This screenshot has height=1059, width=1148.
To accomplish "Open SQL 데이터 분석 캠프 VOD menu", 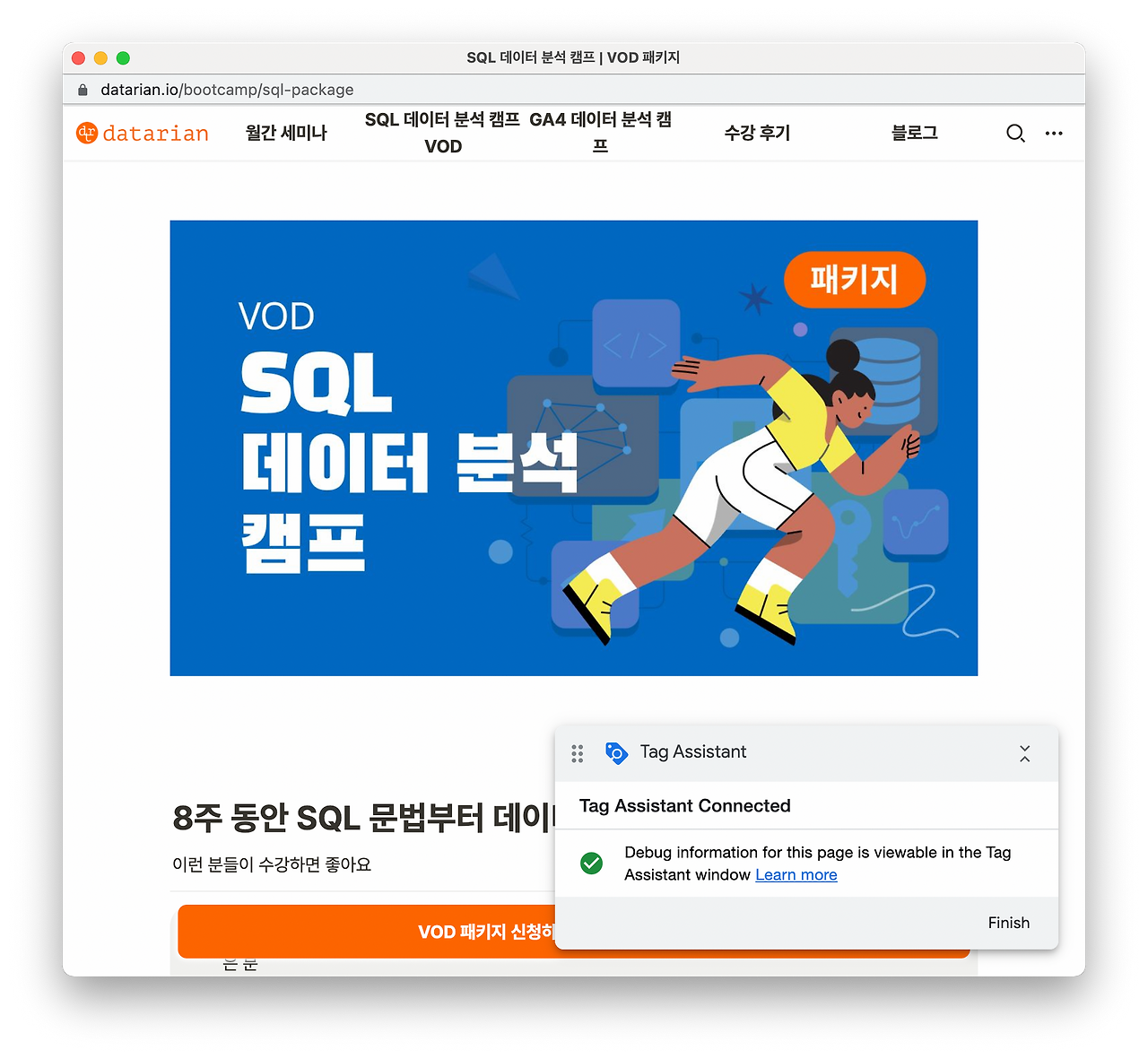I will (x=443, y=133).
